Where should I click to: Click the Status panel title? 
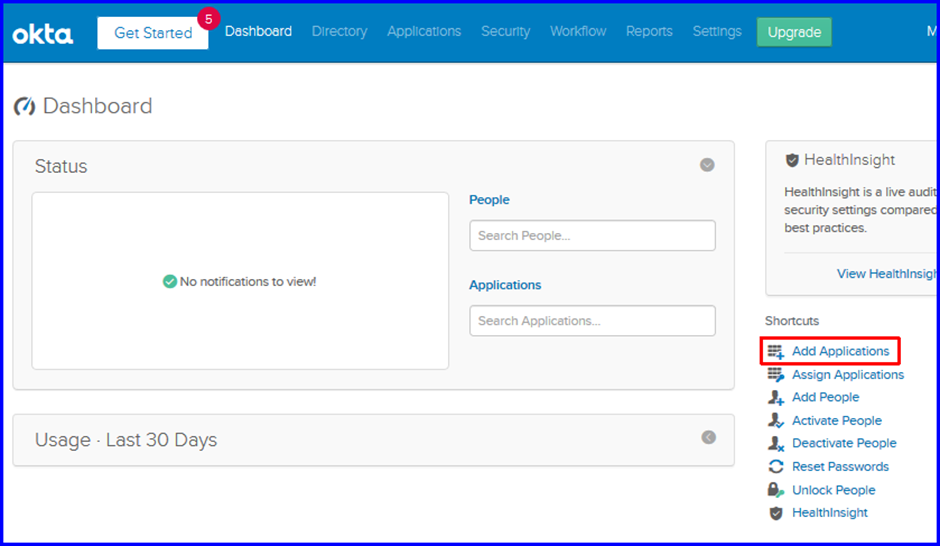(x=61, y=166)
